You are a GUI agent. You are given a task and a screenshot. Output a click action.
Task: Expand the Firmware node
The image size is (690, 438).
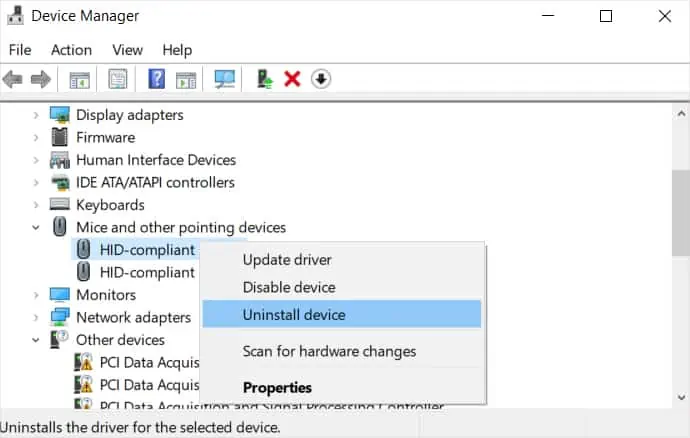tap(36, 138)
